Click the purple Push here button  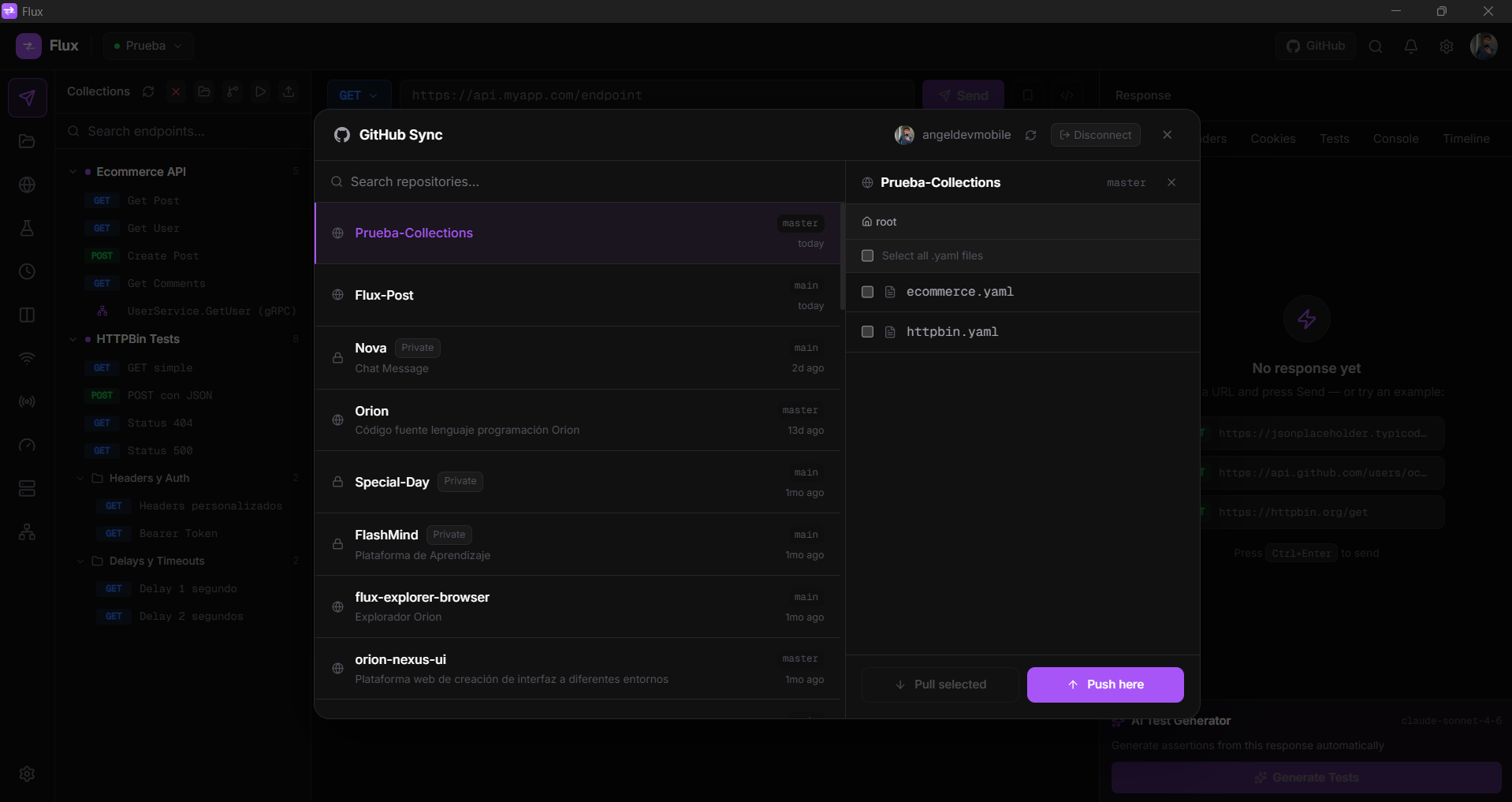pos(1105,684)
